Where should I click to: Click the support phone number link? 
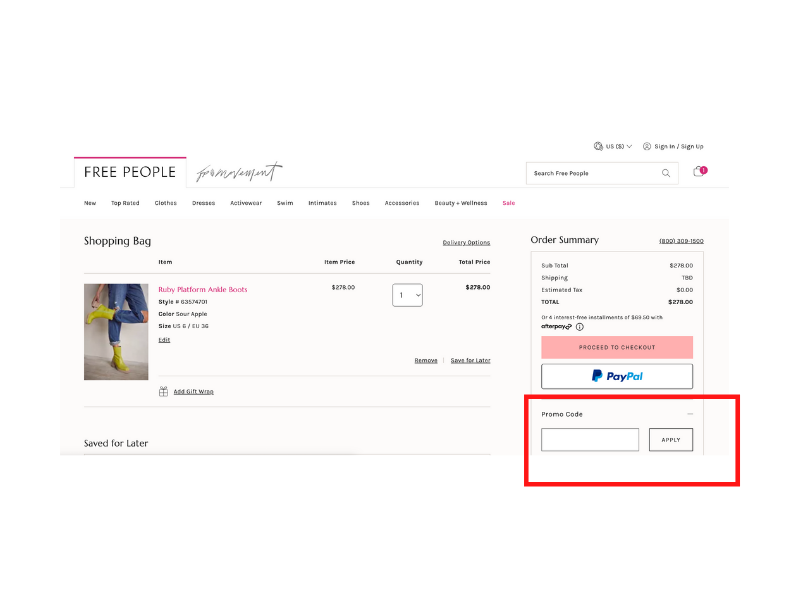tap(681, 241)
